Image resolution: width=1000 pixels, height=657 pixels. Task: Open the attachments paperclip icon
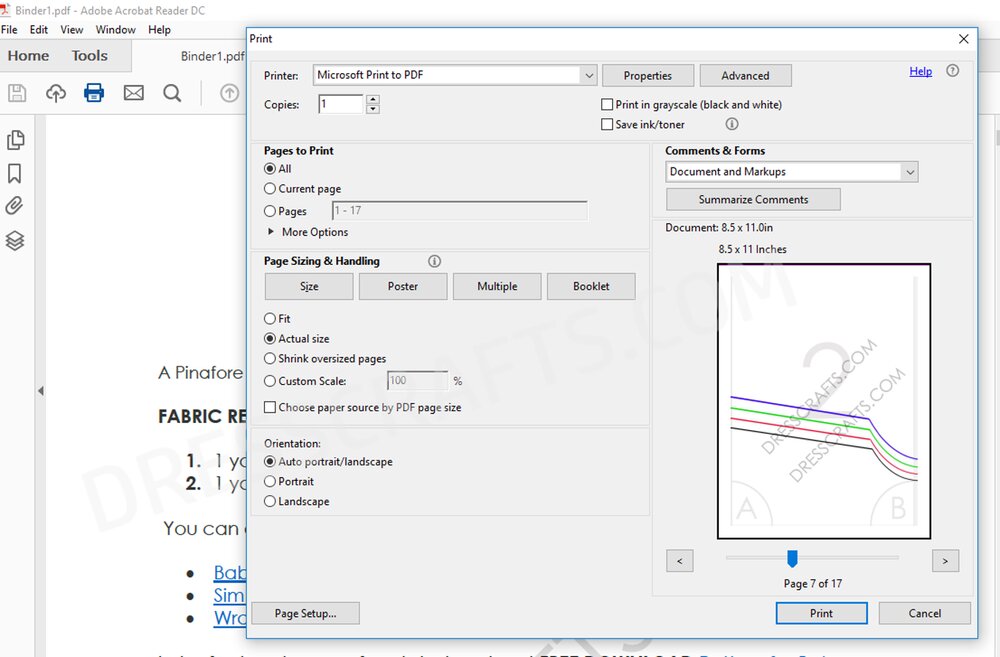click(x=15, y=207)
